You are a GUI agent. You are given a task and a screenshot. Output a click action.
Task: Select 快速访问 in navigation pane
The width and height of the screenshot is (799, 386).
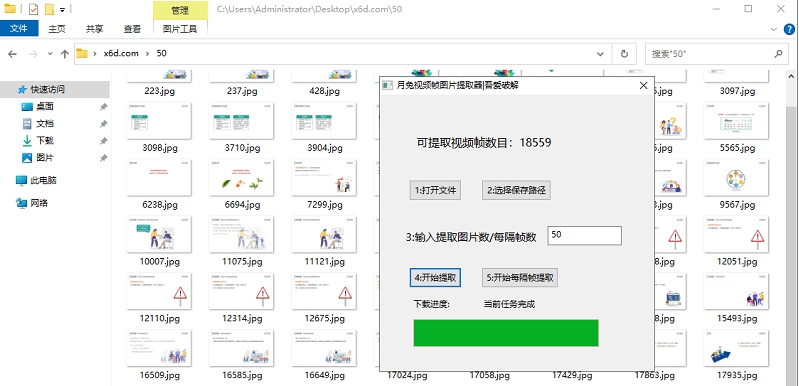[x=55, y=89]
